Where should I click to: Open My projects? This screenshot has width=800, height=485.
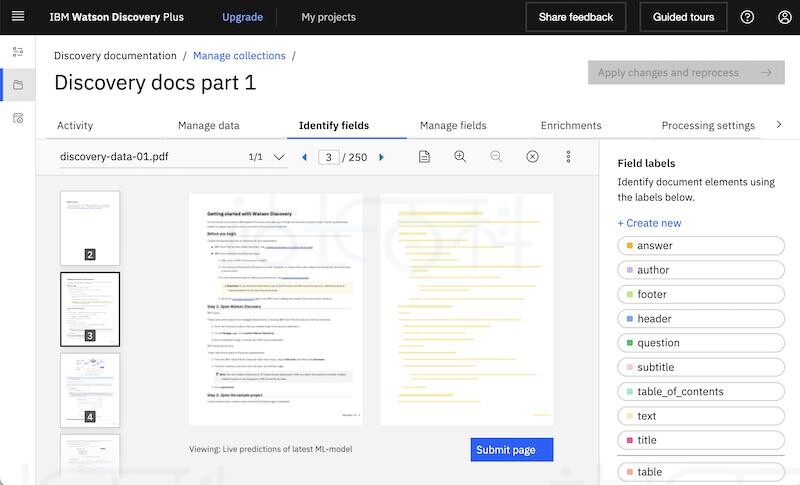coord(329,17)
